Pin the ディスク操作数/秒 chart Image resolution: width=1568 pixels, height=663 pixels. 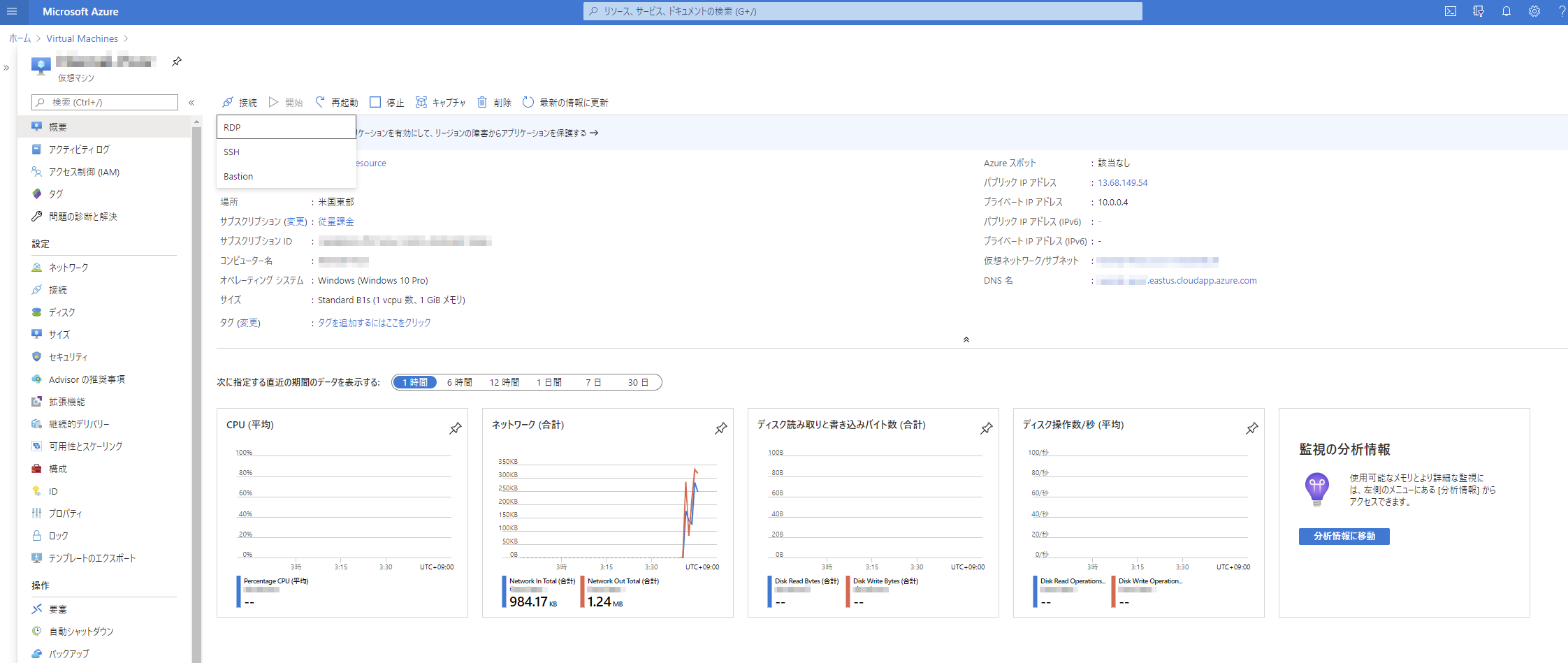coord(1252,428)
